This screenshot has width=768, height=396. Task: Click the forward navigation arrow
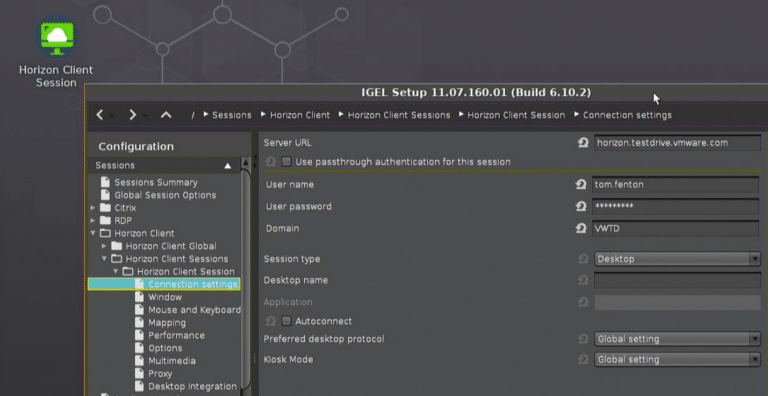click(132, 115)
